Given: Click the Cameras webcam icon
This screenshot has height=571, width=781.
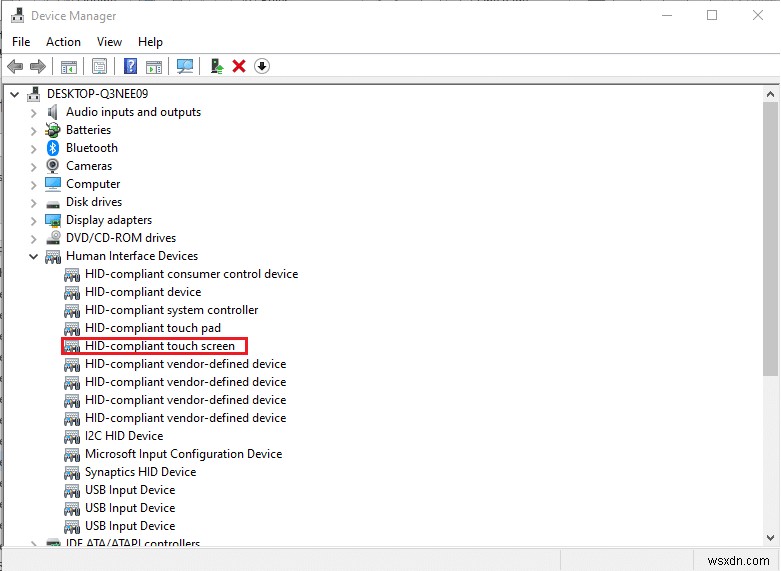Looking at the screenshot, I should pos(52,165).
